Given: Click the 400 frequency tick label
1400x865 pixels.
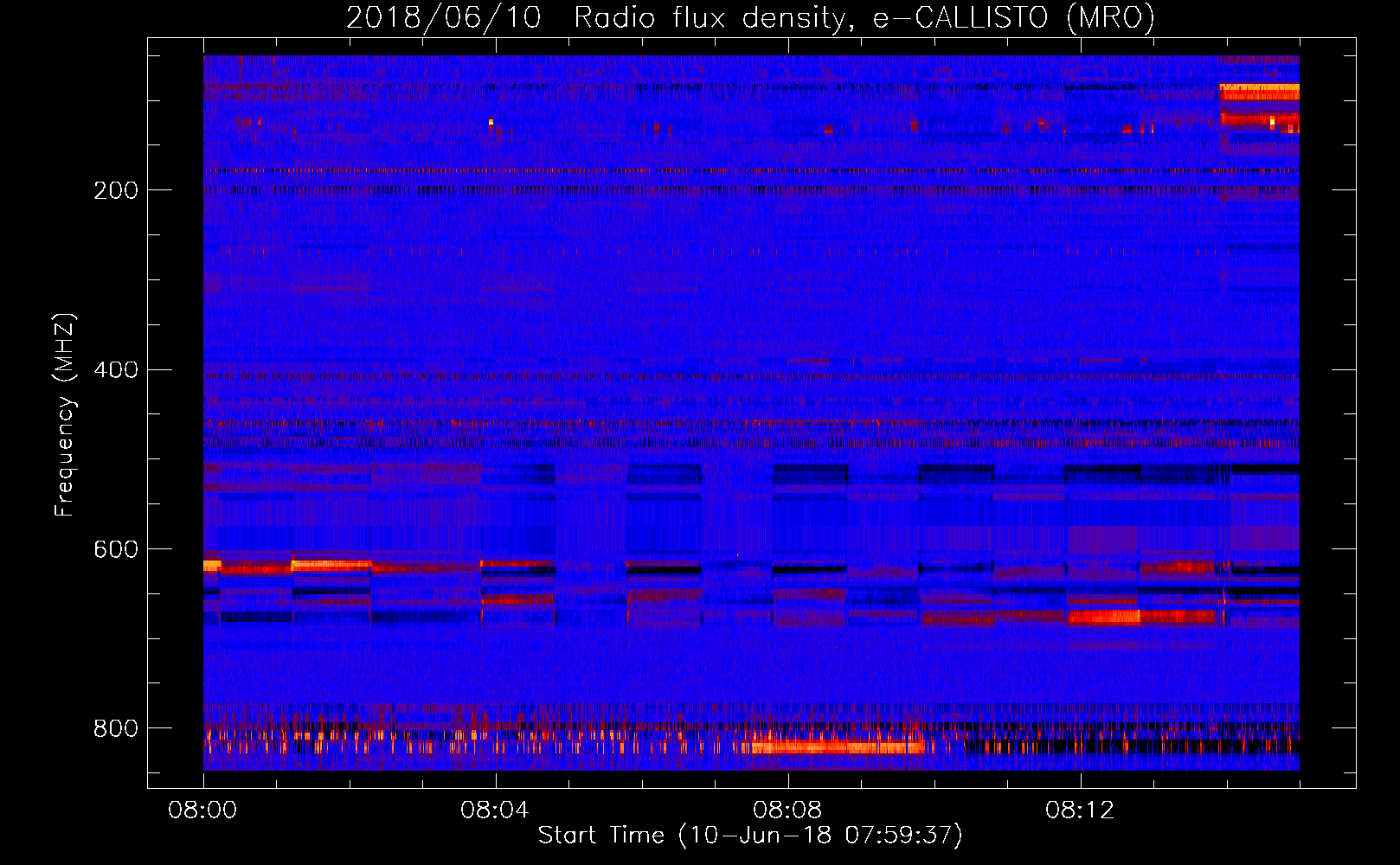Looking at the screenshot, I should (x=116, y=370).
